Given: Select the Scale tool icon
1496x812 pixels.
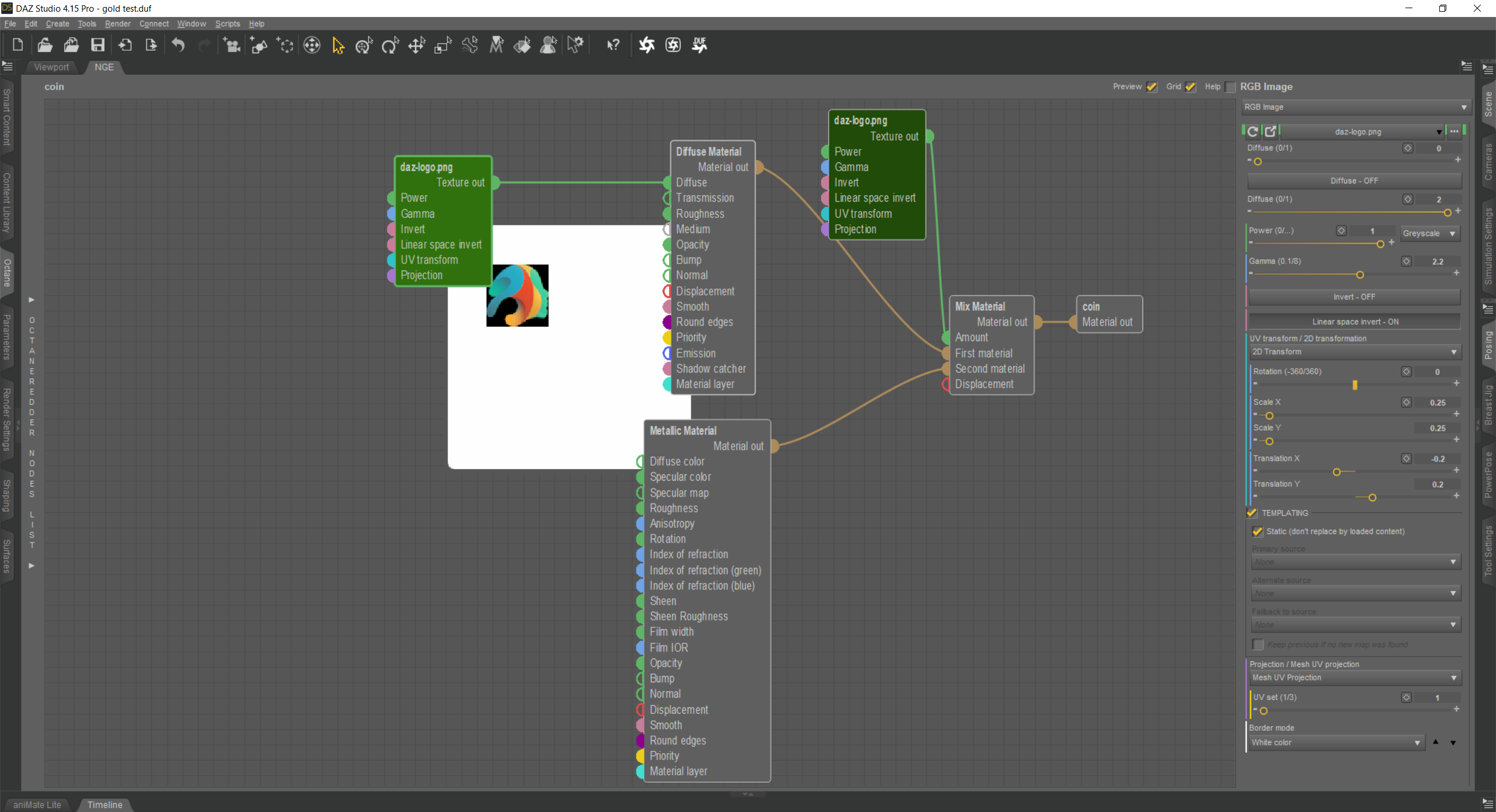Looking at the screenshot, I should coord(443,45).
